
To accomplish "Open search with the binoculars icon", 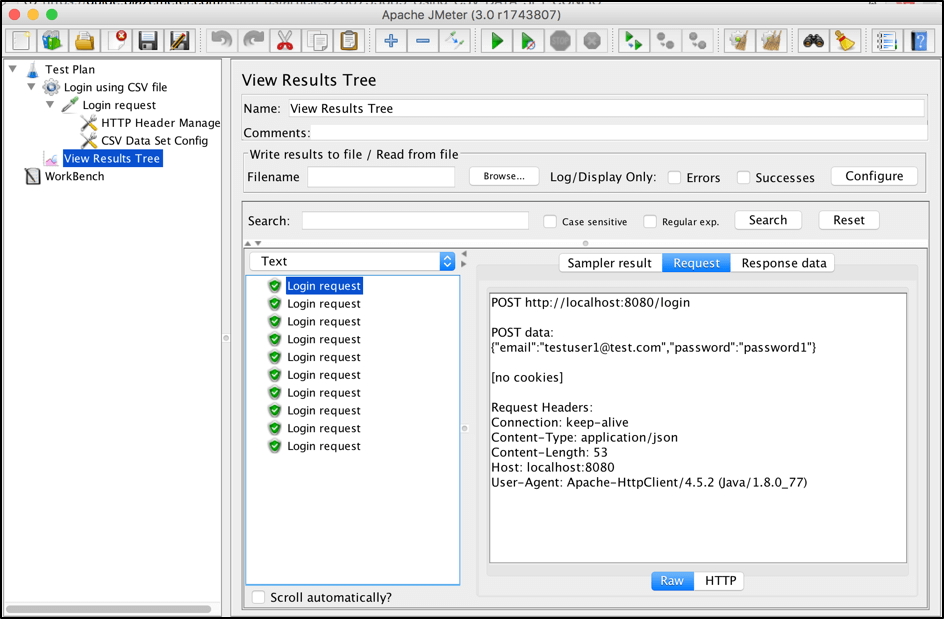I will (x=813, y=41).
